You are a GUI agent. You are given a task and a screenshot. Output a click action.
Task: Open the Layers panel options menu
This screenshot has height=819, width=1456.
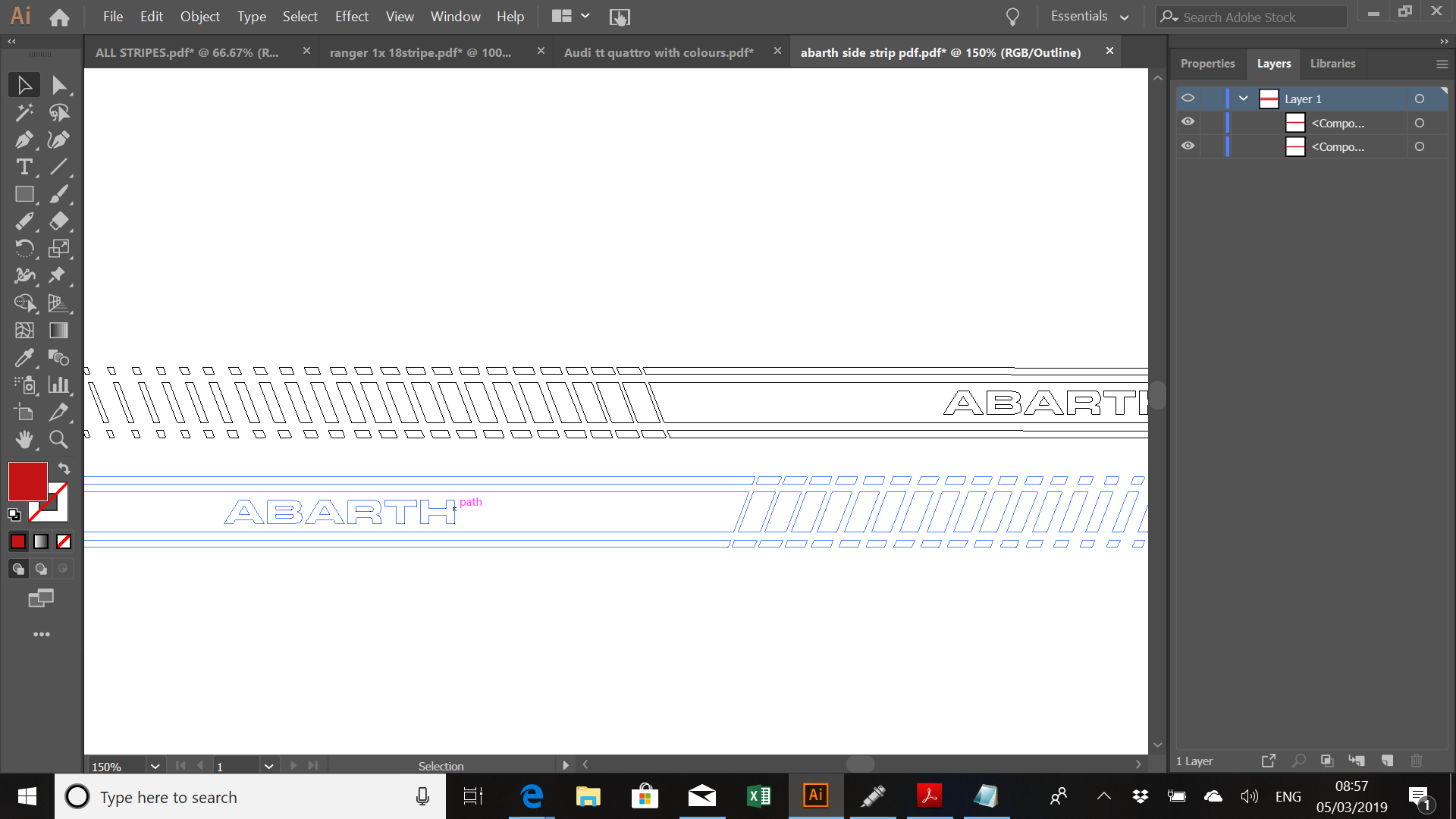1442,64
